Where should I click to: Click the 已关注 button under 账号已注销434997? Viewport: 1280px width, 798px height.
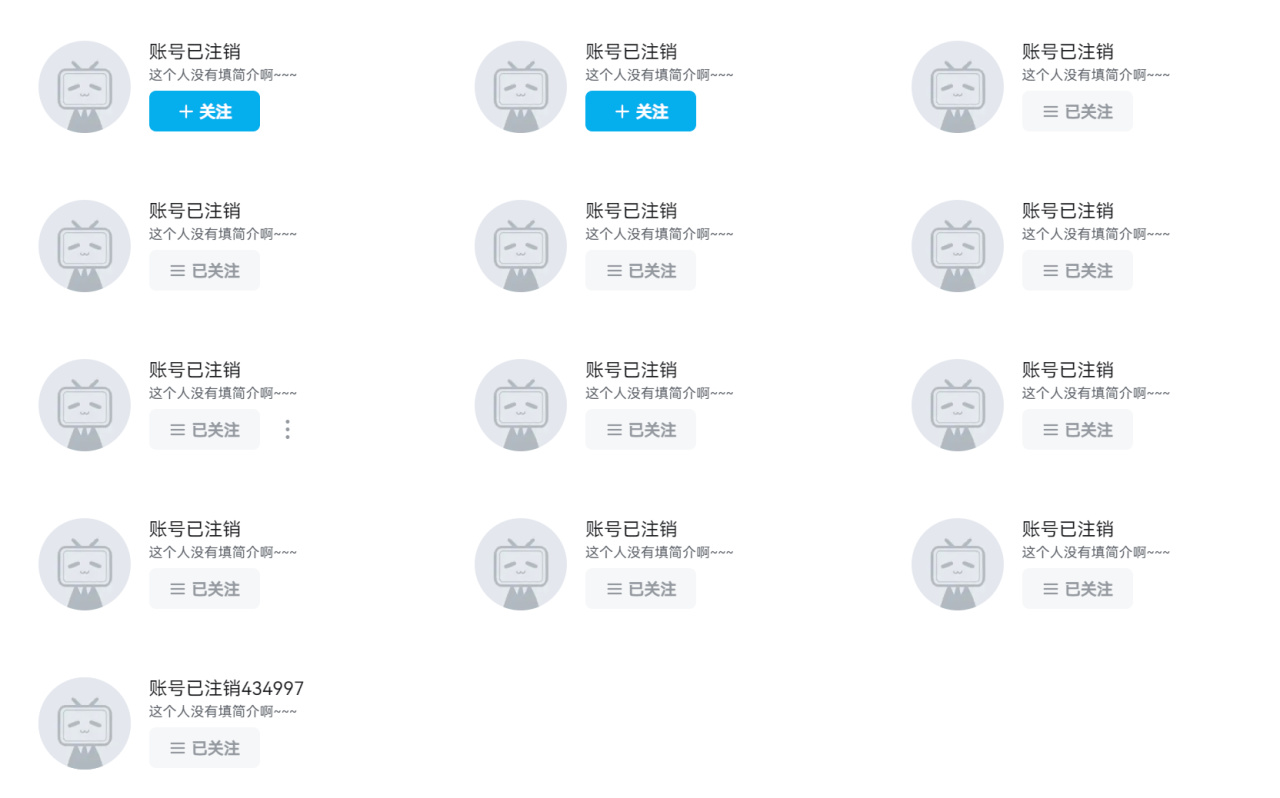(204, 748)
